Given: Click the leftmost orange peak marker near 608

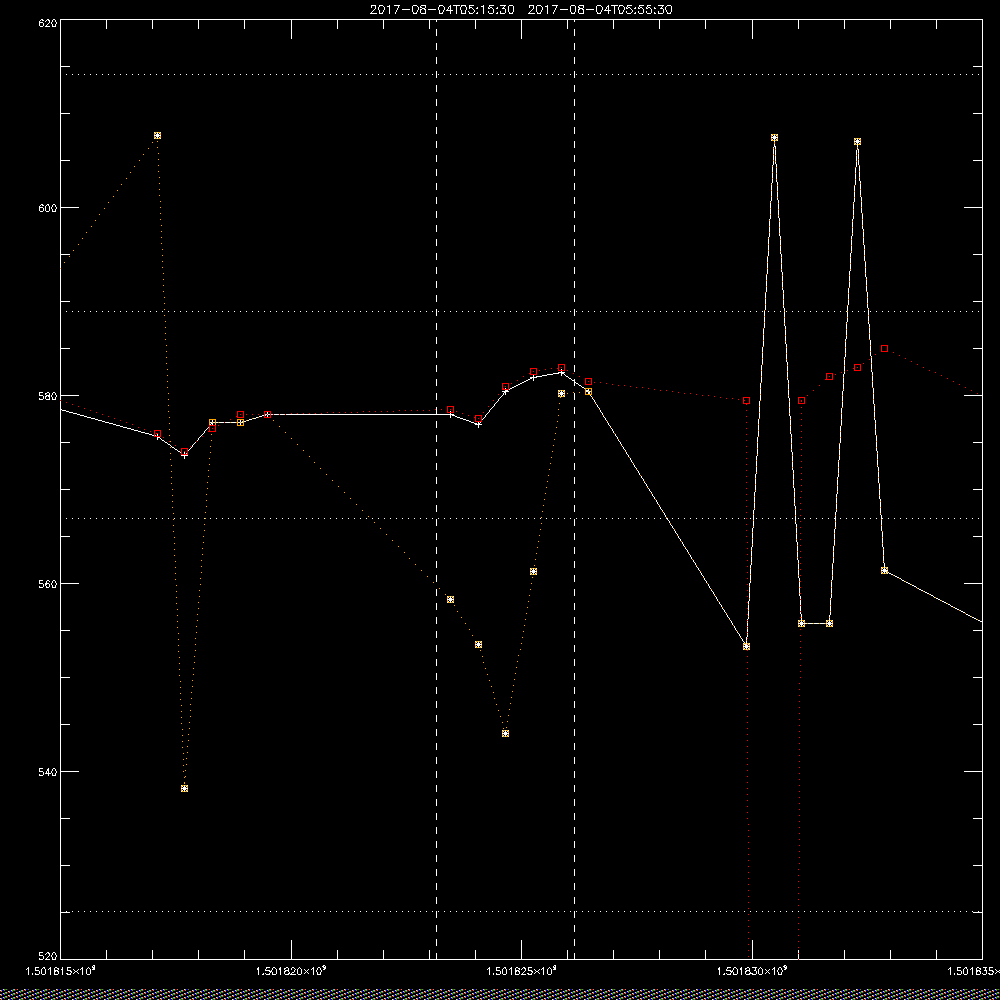Looking at the screenshot, I should pos(158,136).
